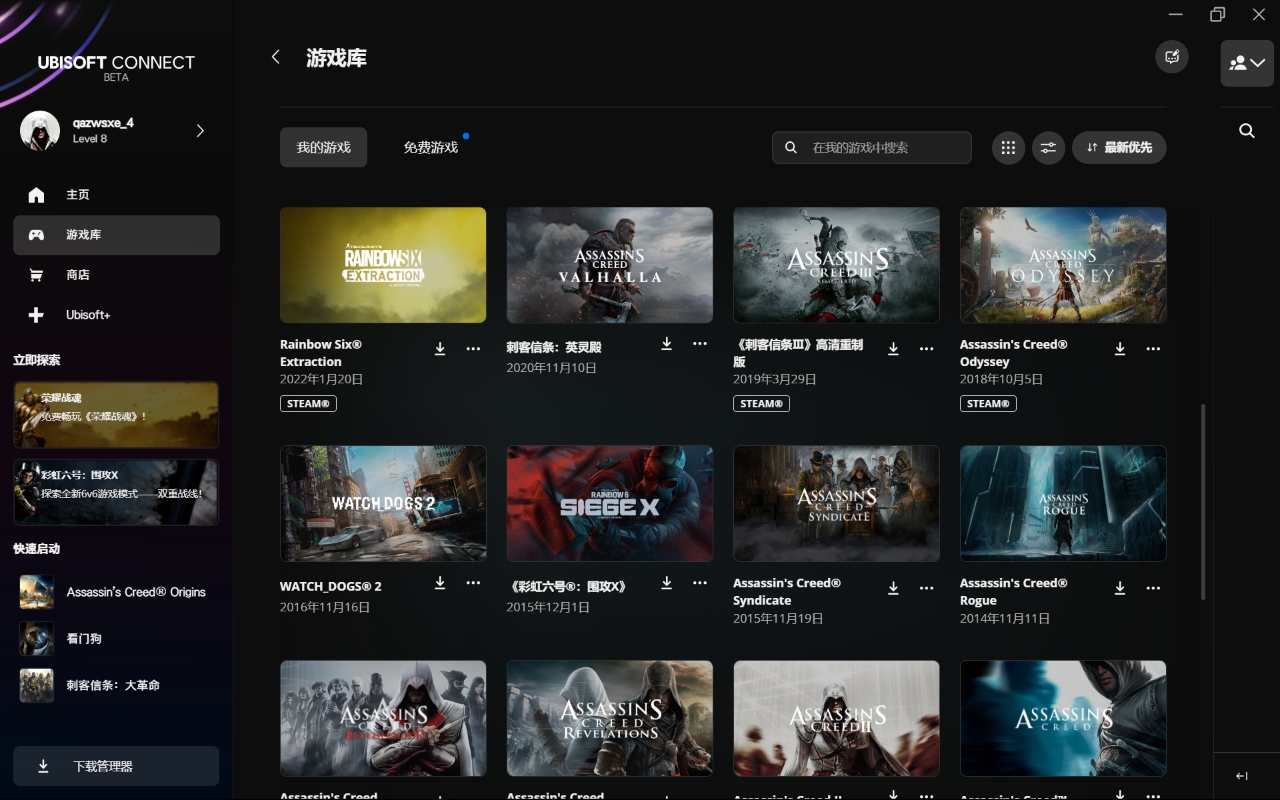The image size is (1280, 800).
Task: Open the Assassin's Creed Valhalla cover art
Action: click(610, 265)
